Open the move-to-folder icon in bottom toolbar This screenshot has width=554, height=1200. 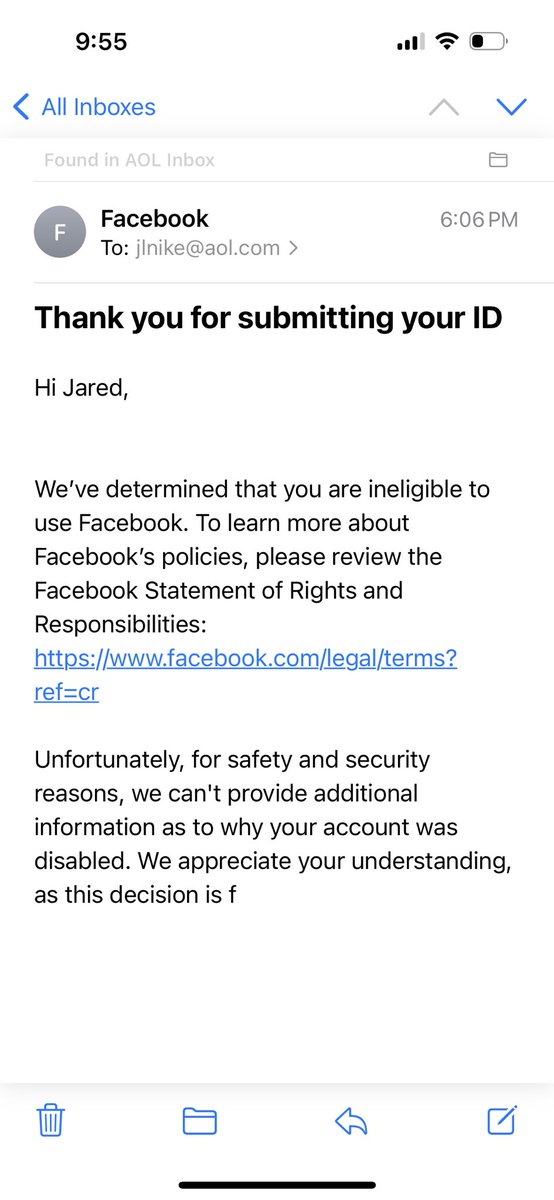[200, 1121]
